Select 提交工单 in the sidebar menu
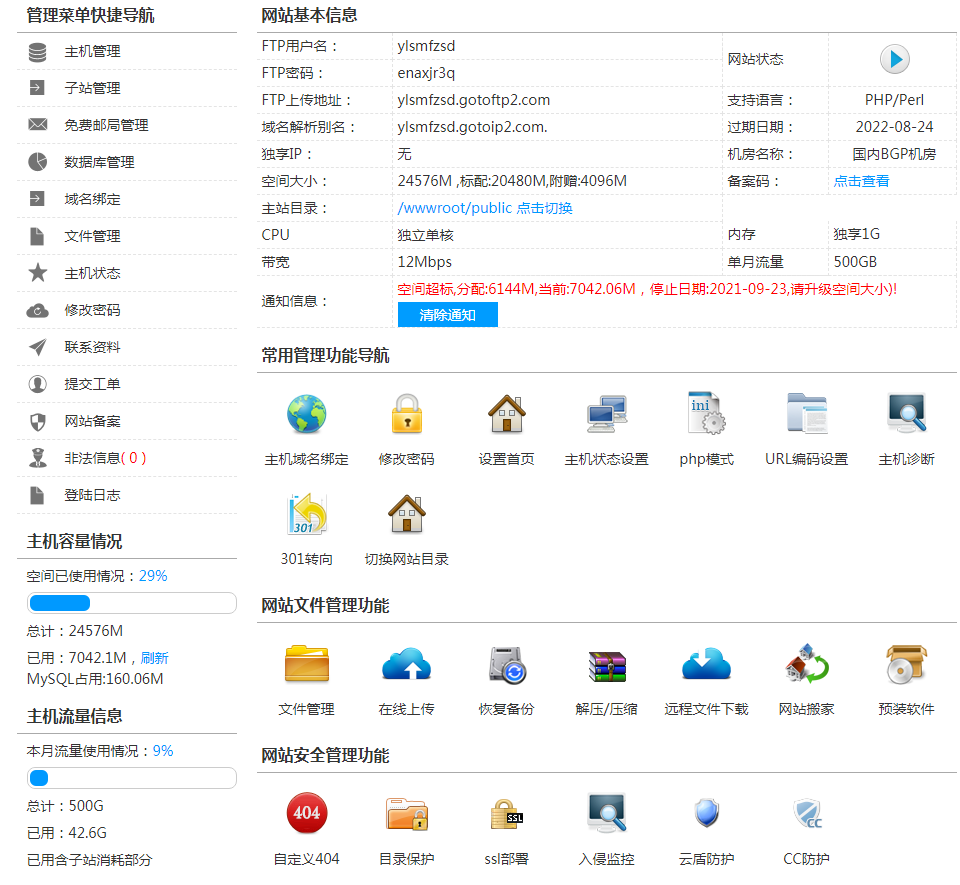Viewport: 960px width, 885px height. pos(92,384)
